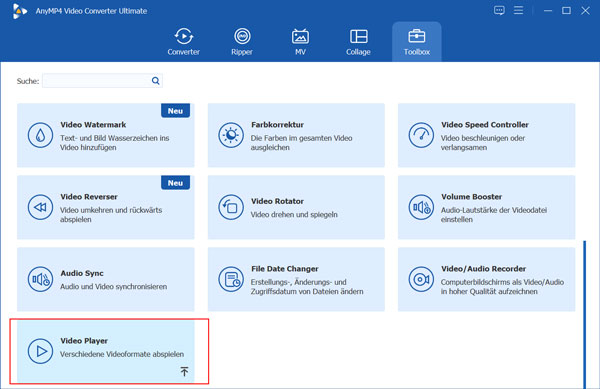
Task: Click "Audio-Lautstärke der Videodatei einstellen" description
Action: pyautogui.click(x=494, y=215)
